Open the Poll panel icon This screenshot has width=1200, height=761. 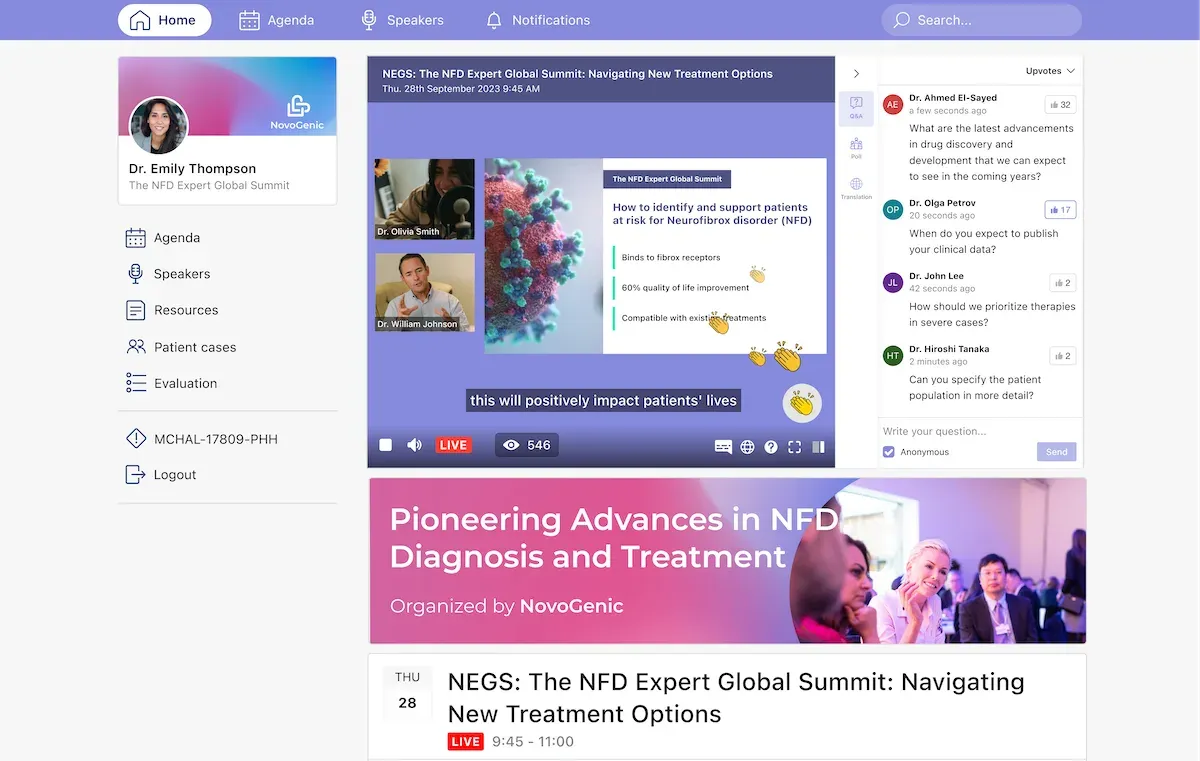pos(856,149)
